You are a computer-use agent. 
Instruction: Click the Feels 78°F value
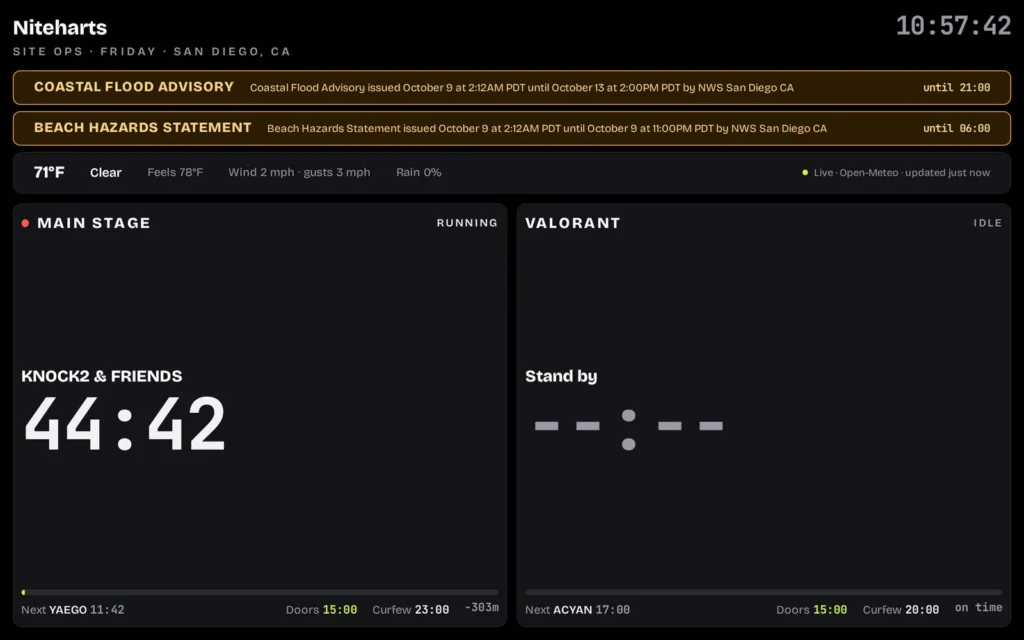[175, 172]
